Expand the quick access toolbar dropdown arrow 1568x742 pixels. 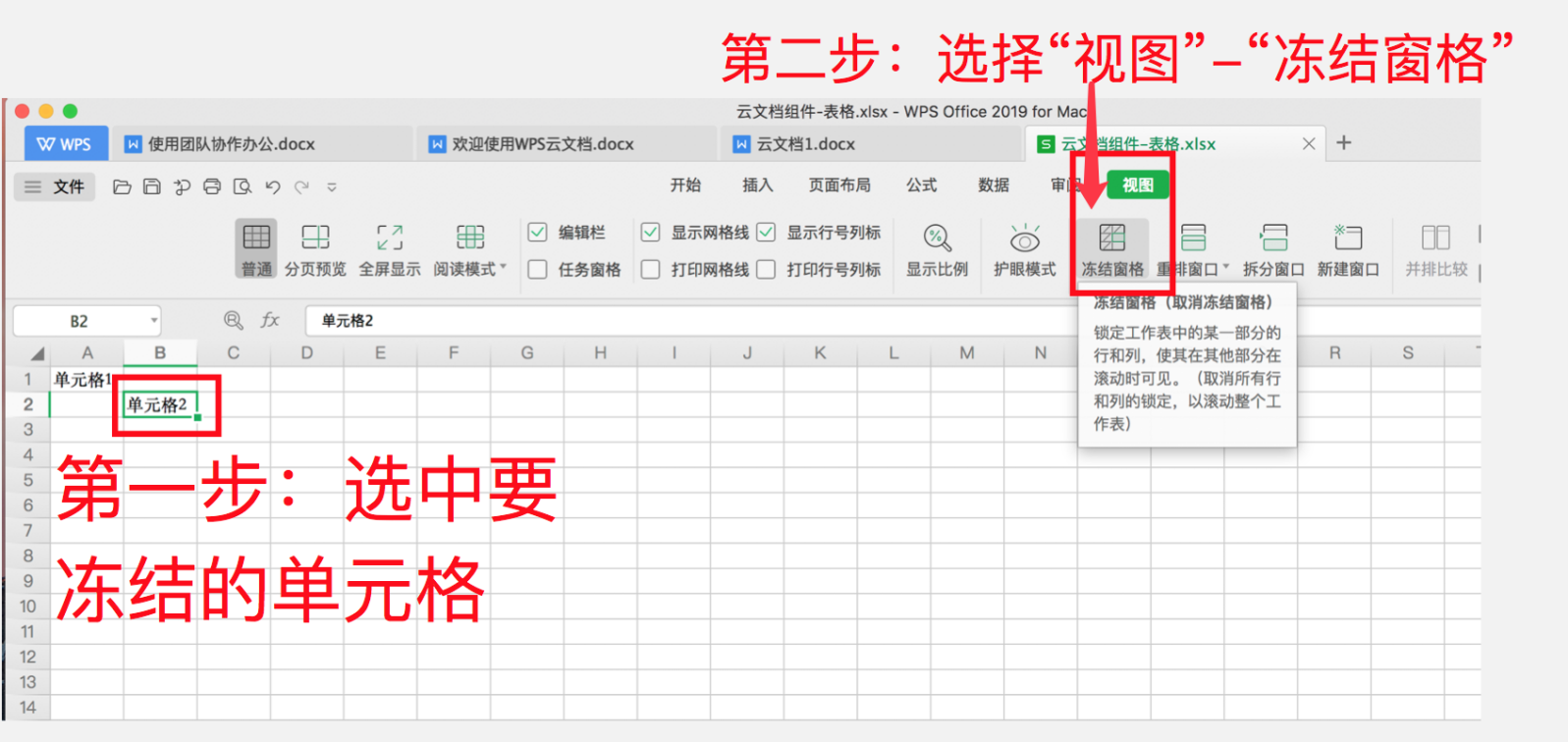332,186
